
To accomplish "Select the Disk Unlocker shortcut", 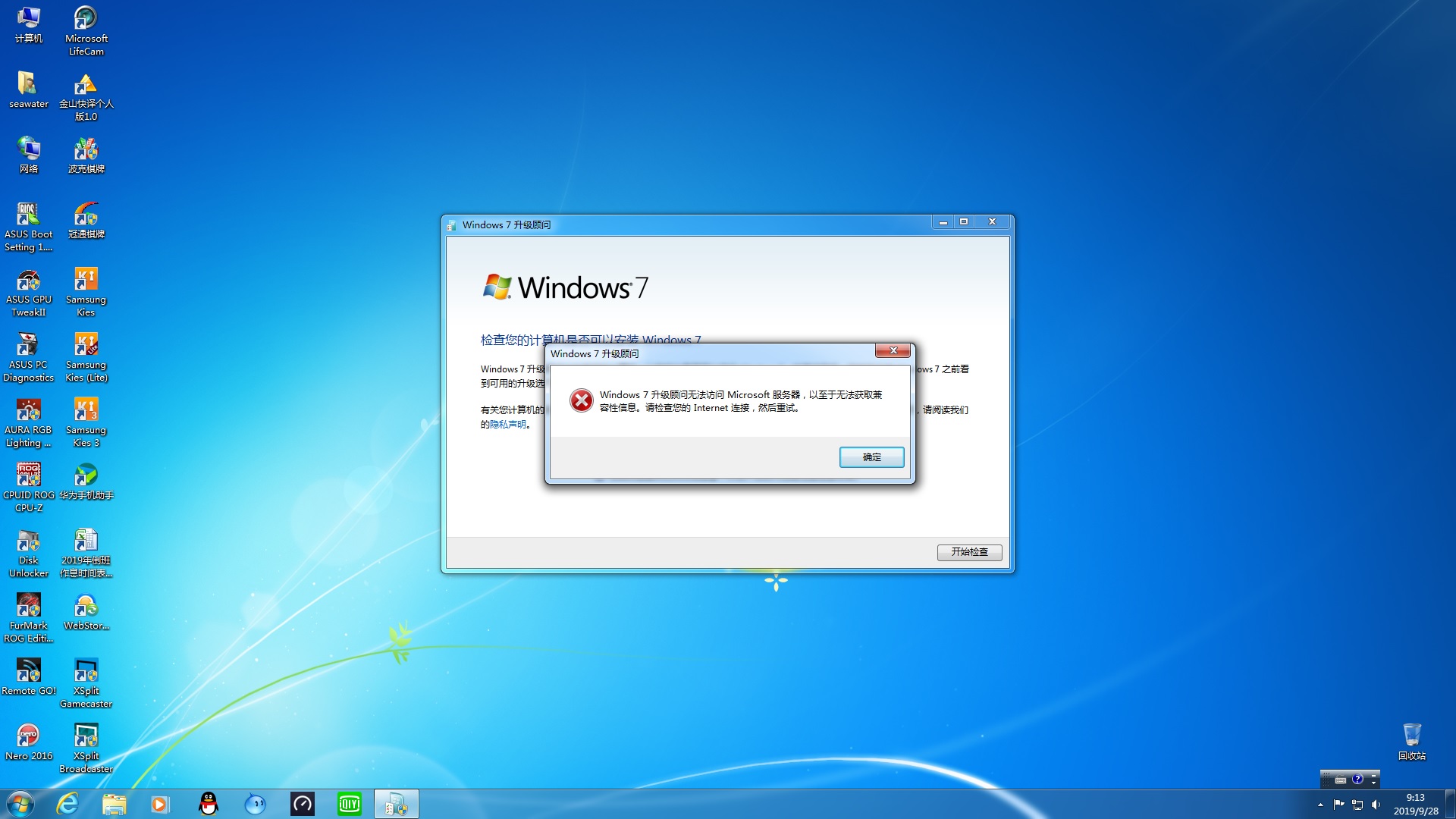I will 29,553.
